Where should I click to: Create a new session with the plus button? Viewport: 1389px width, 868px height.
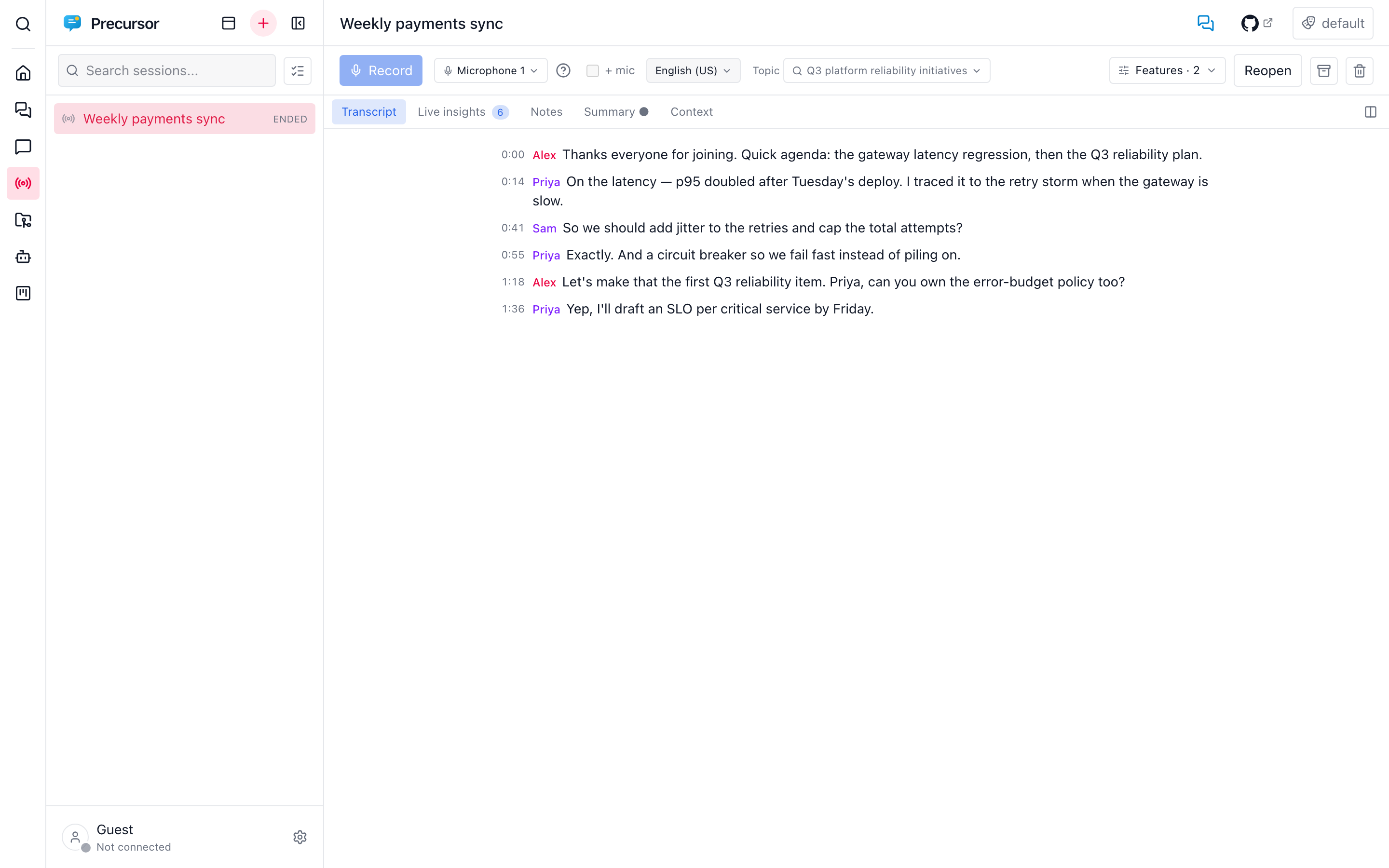coord(263,24)
